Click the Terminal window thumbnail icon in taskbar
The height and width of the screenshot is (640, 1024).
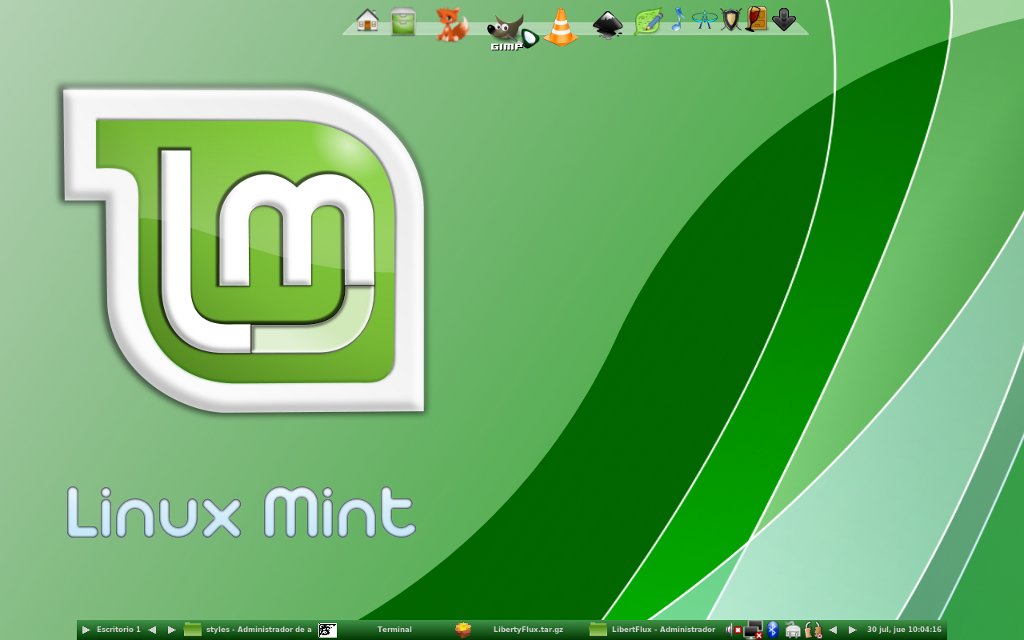coord(327,630)
